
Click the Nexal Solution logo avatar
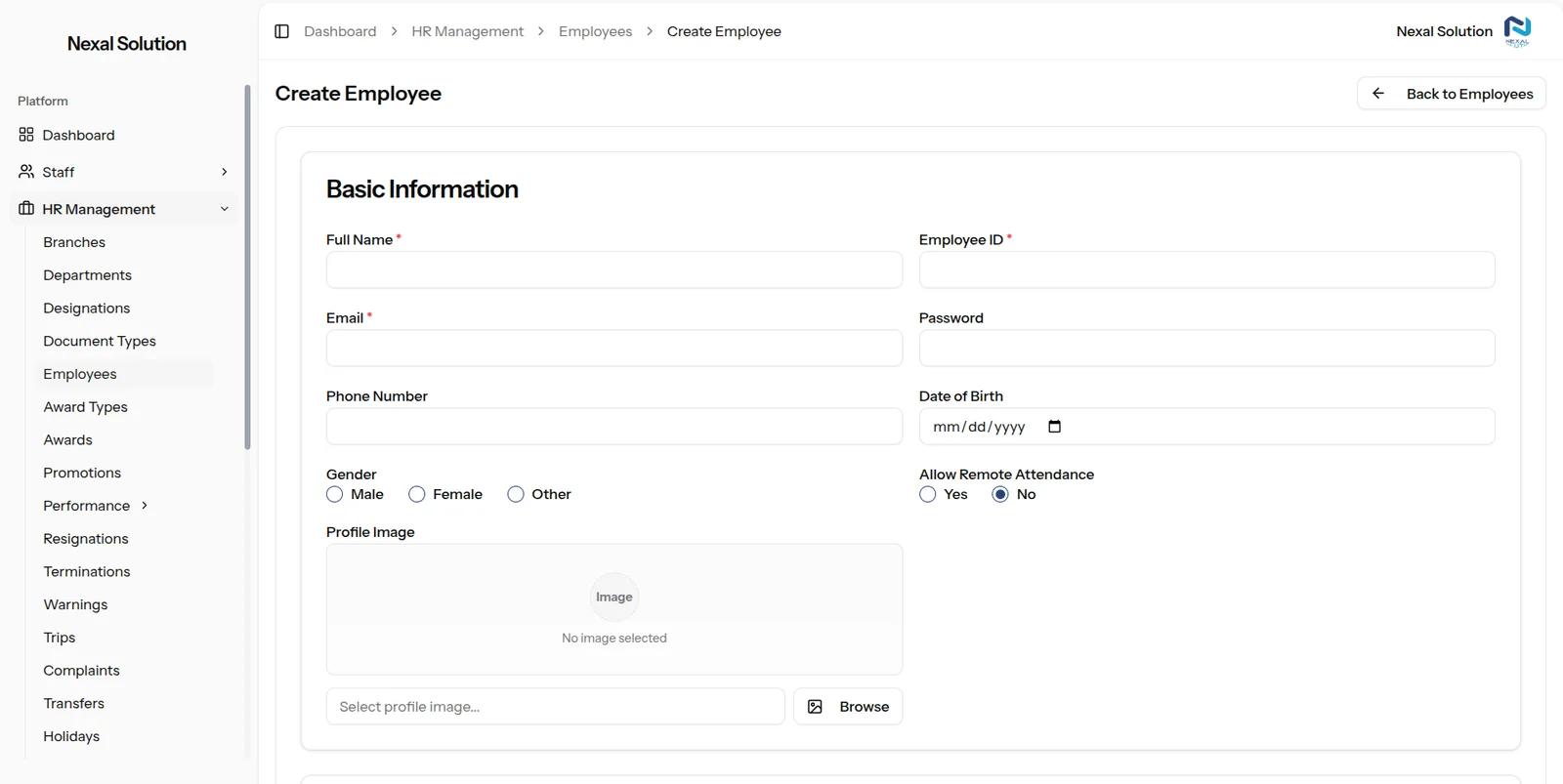click(1517, 31)
